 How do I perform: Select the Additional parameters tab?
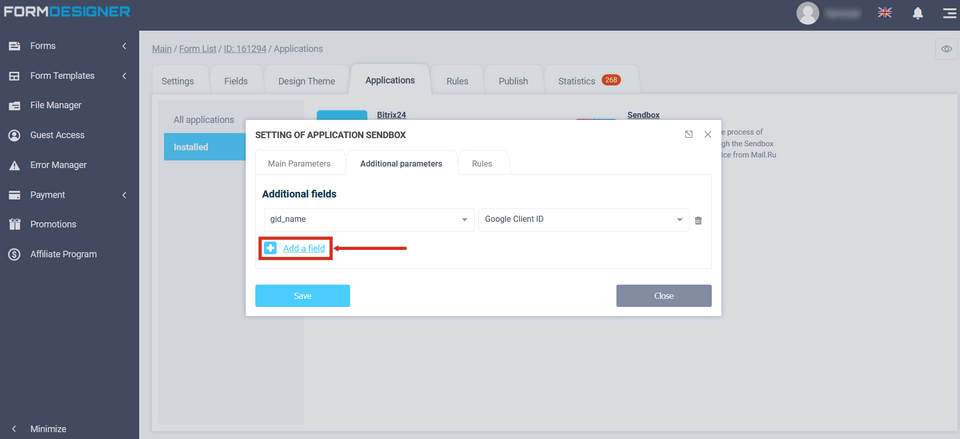(x=401, y=163)
